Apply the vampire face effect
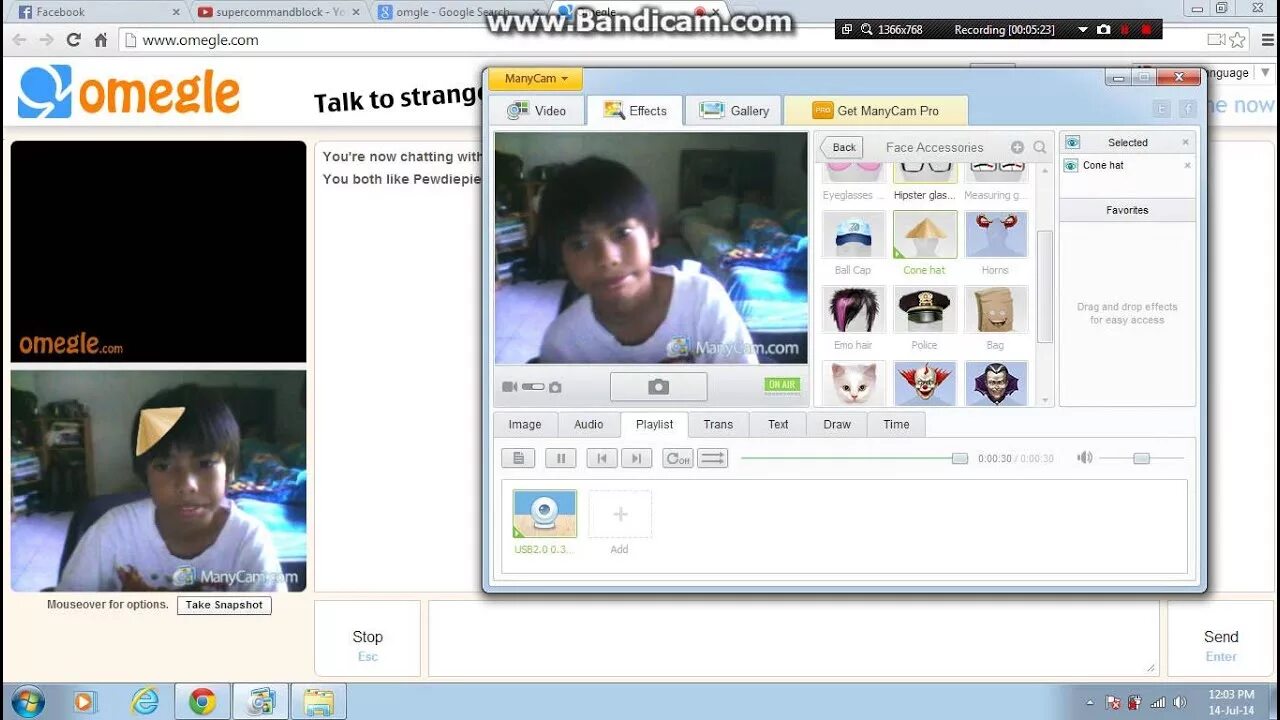Viewport: 1280px width, 720px height. pyautogui.click(x=996, y=383)
